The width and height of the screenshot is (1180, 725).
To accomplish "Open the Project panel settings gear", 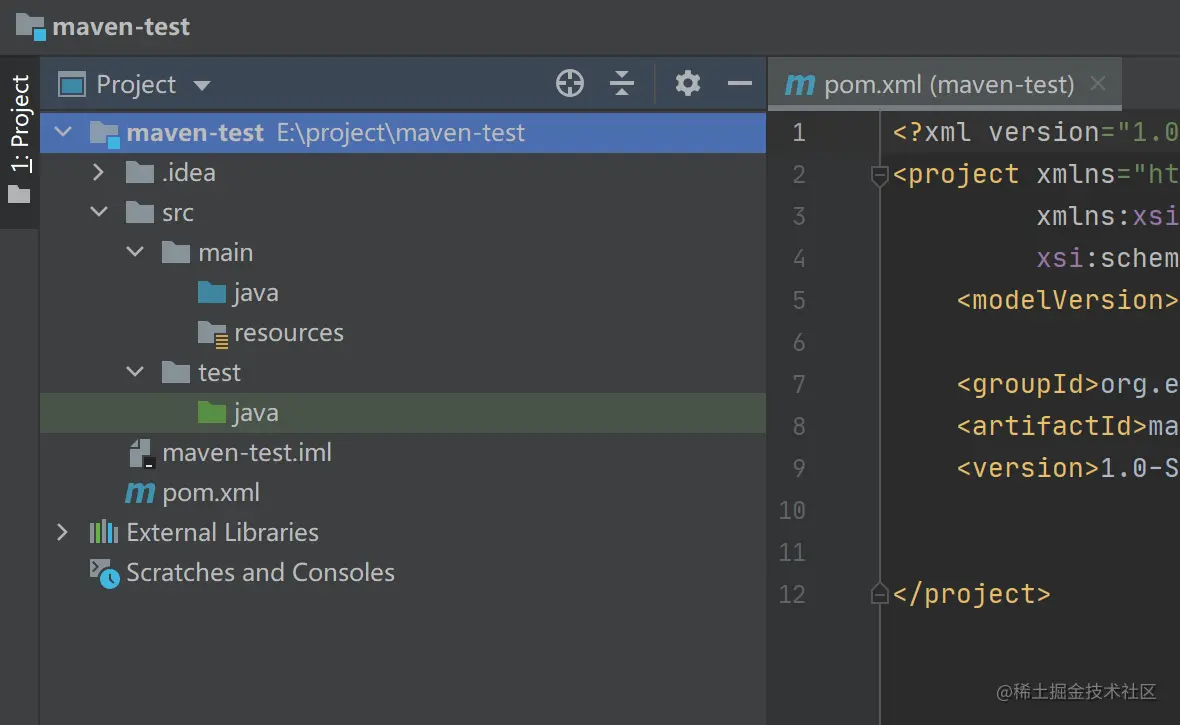I will coord(687,84).
